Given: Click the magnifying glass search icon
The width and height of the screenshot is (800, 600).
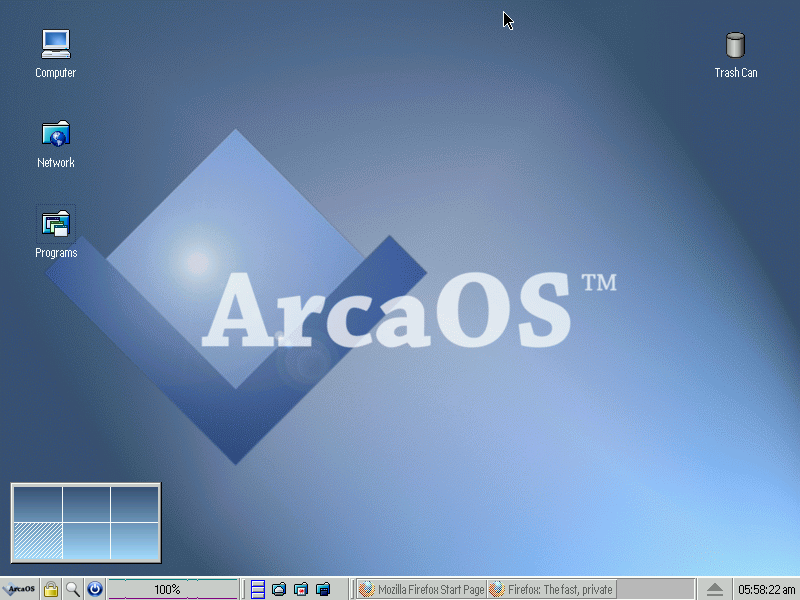Looking at the screenshot, I should (x=72, y=589).
